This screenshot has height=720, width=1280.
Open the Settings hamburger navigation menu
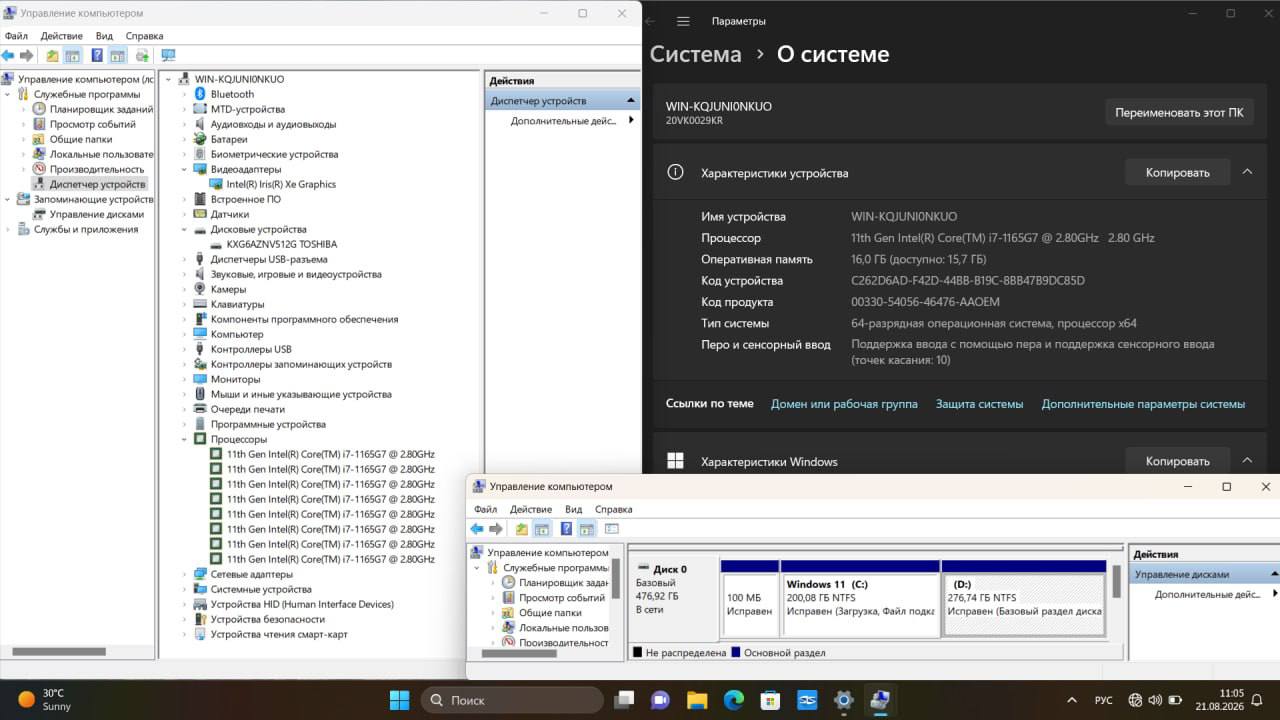click(683, 21)
